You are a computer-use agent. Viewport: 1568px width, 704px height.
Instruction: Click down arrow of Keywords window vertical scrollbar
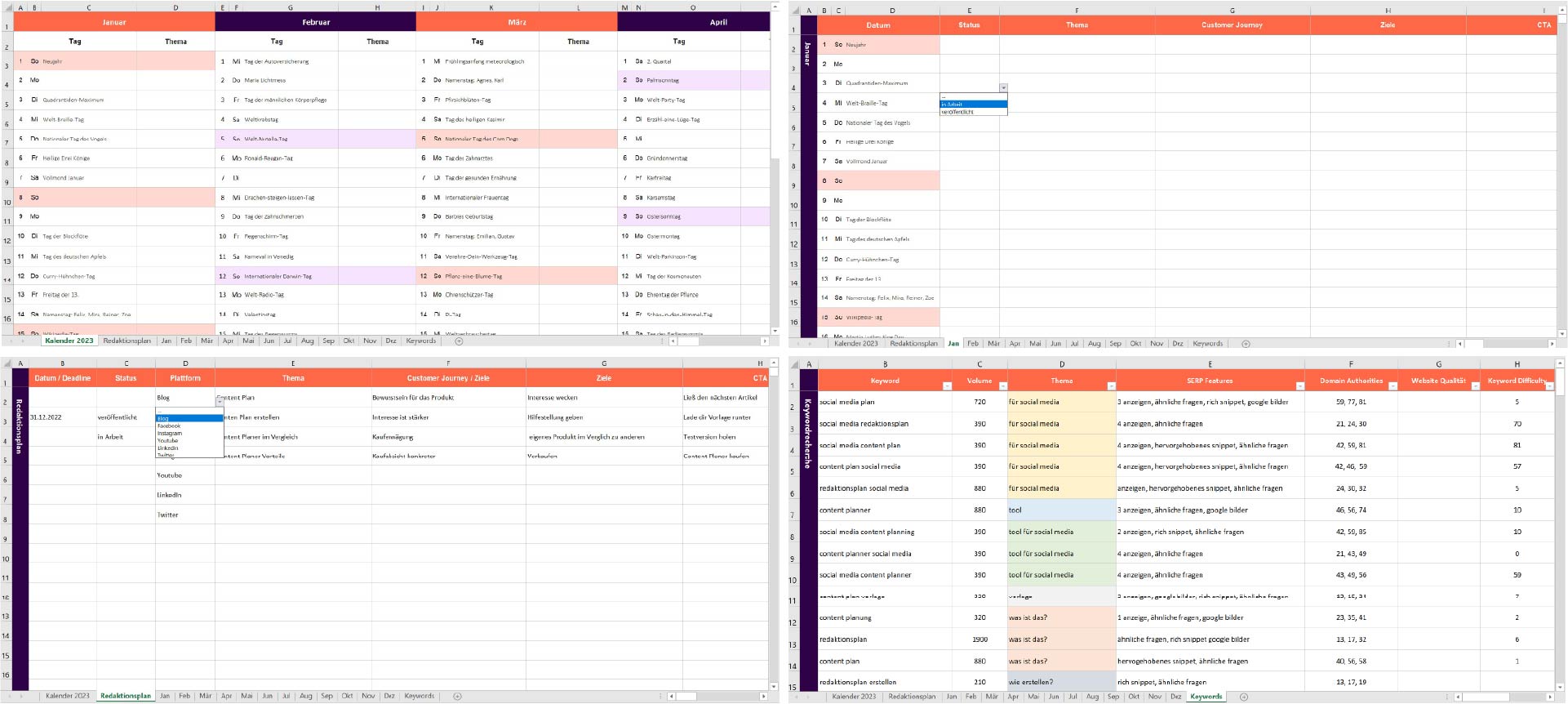pyautogui.click(x=1561, y=686)
